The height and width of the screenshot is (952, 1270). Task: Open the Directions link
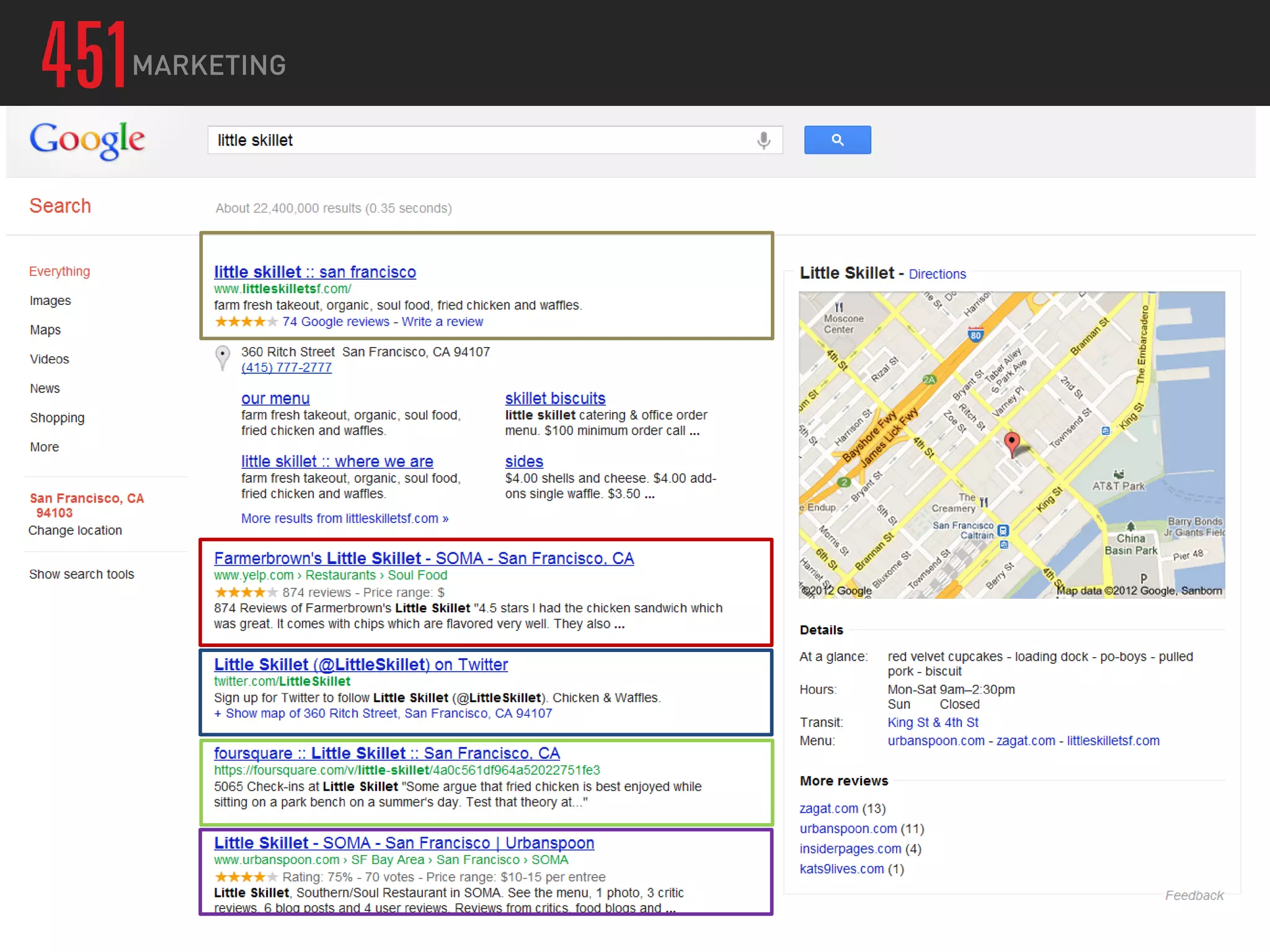pos(937,274)
